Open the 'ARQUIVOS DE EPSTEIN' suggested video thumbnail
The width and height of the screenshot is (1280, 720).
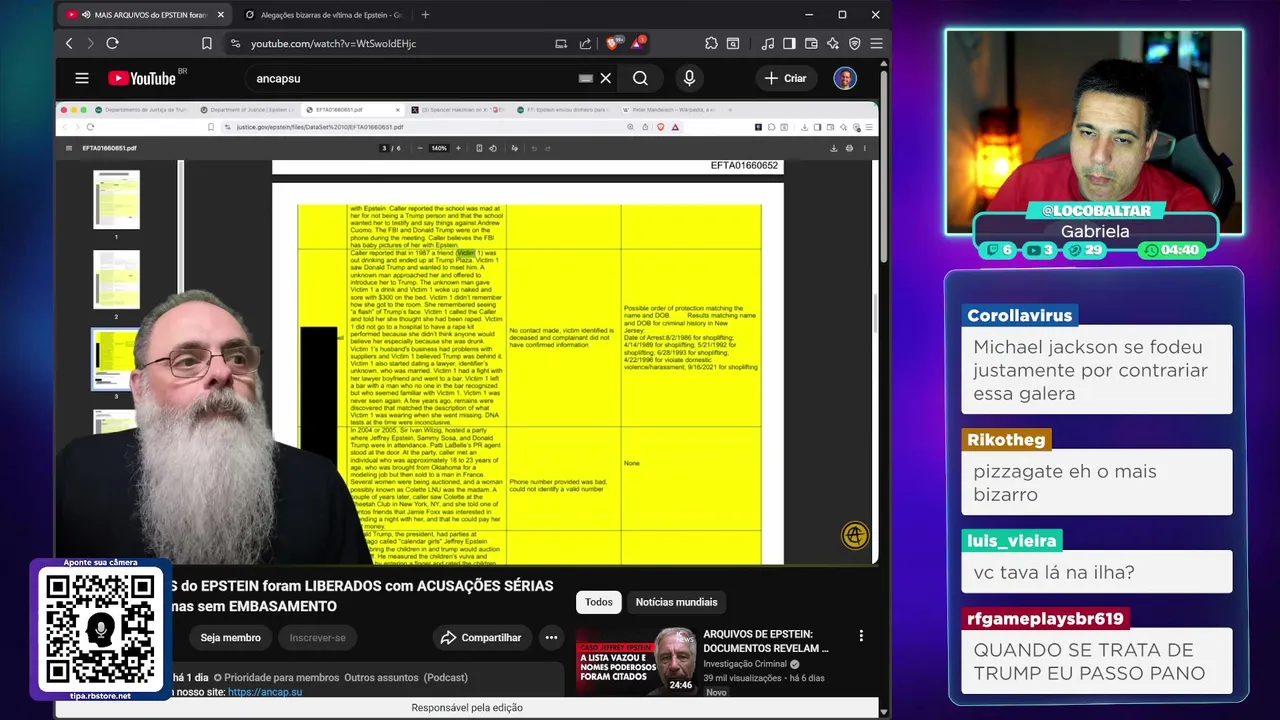point(636,661)
